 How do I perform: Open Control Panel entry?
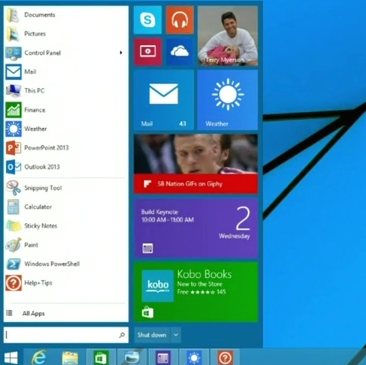click(66, 53)
